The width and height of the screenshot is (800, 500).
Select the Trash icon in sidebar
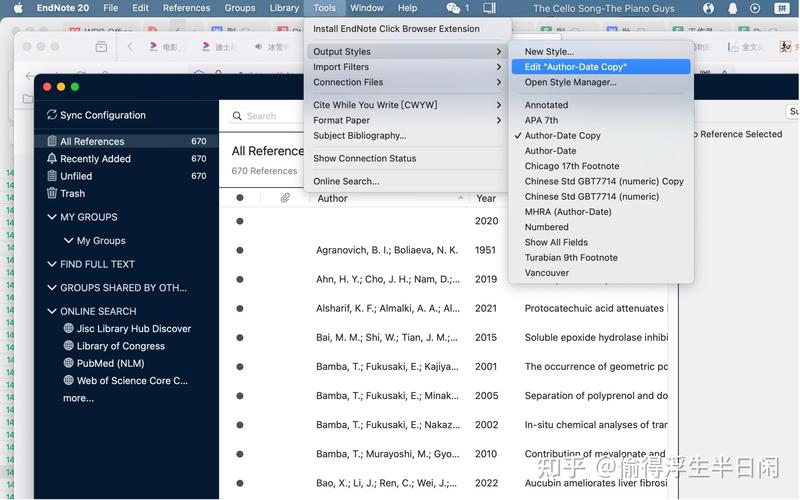[52, 194]
